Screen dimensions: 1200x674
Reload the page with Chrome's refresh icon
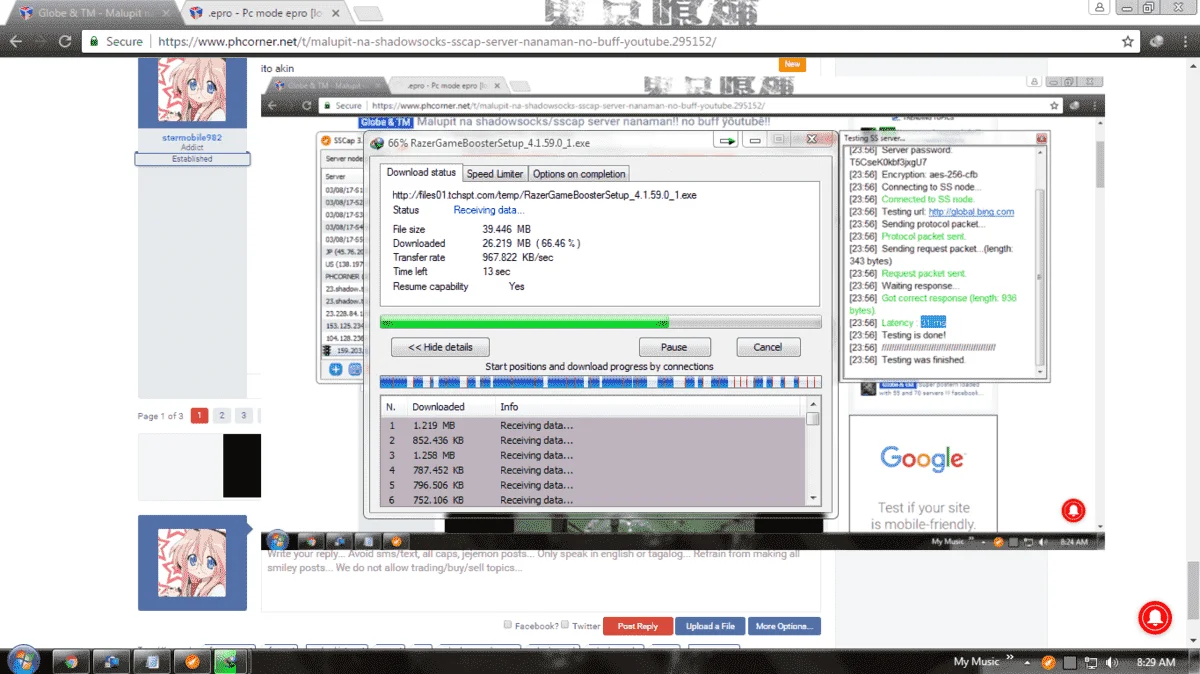[65, 42]
